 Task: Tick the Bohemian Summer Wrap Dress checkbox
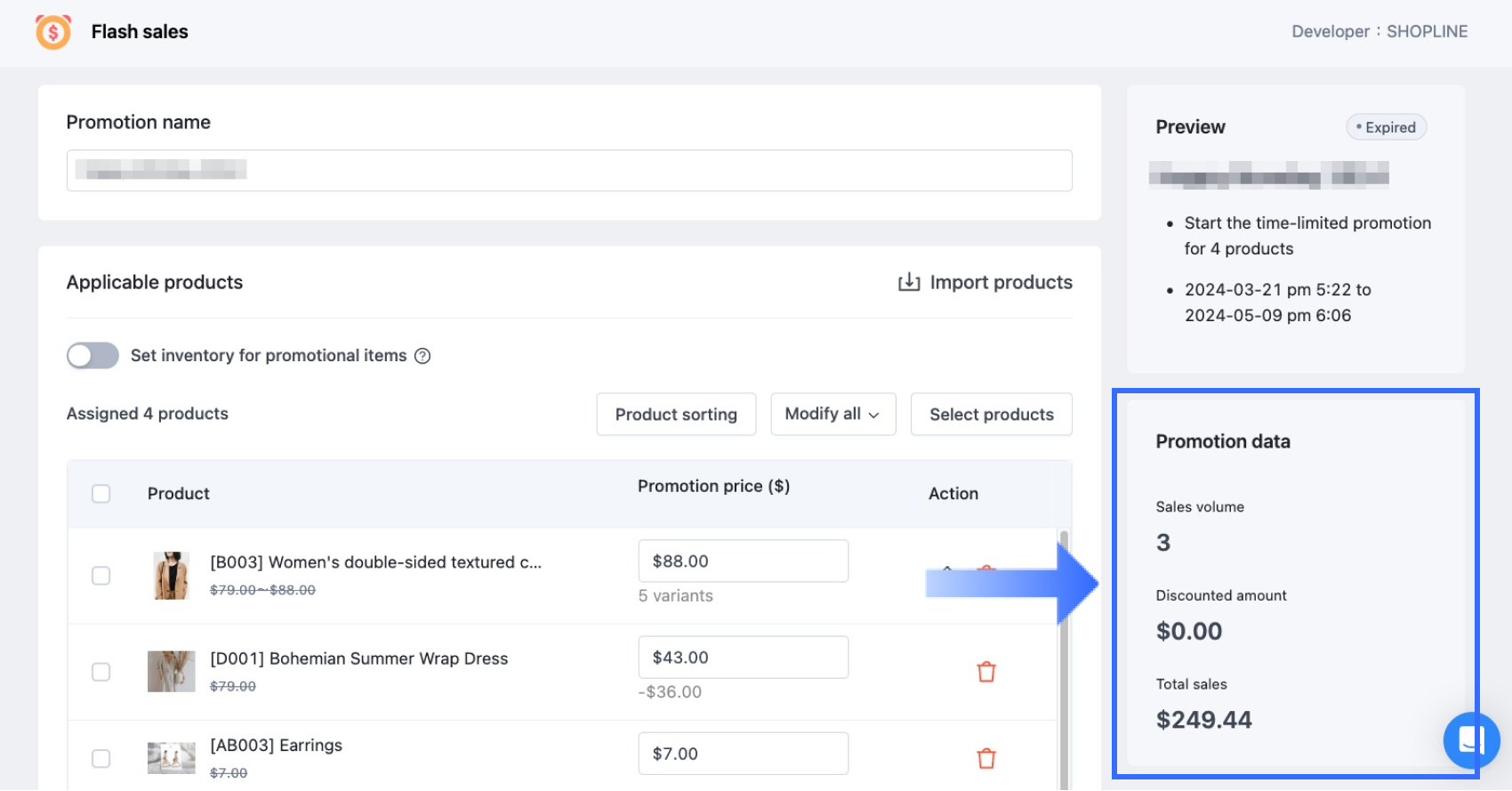pyautogui.click(x=101, y=672)
